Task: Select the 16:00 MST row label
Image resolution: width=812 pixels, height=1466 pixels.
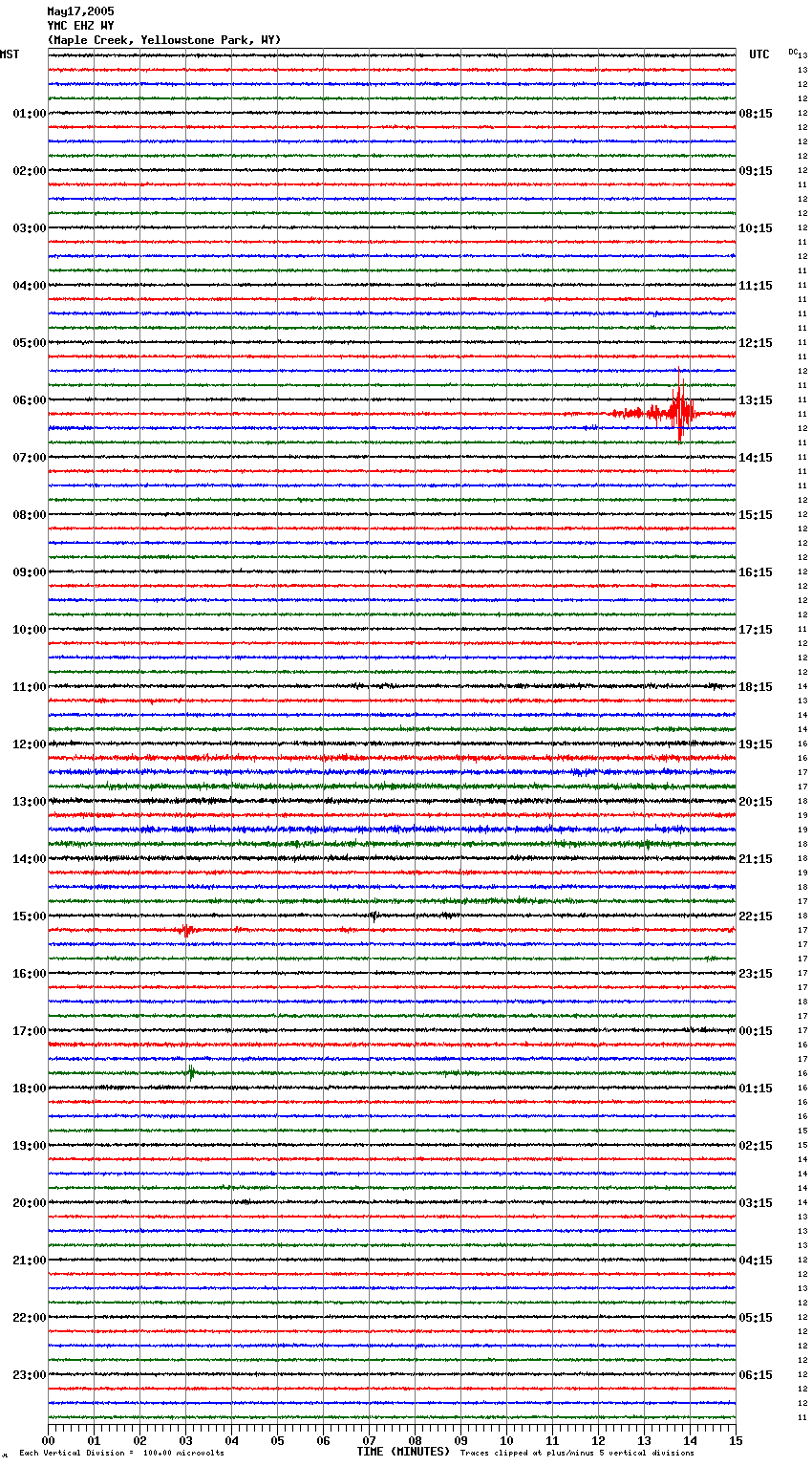Action: click(30, 974)
